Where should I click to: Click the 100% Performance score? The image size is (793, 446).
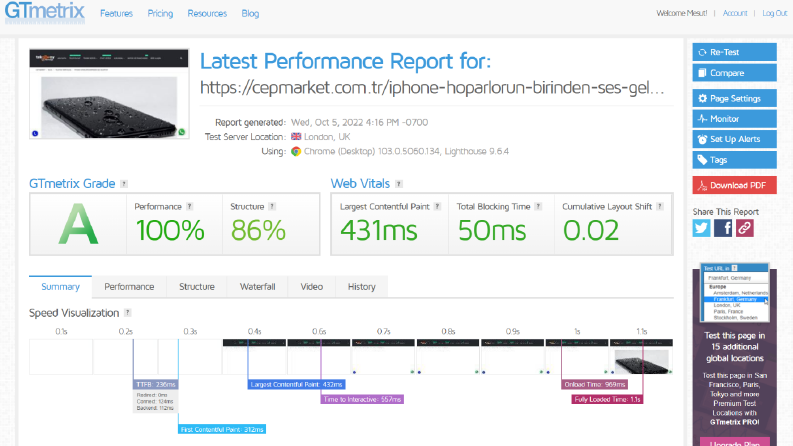pos(170,231)
